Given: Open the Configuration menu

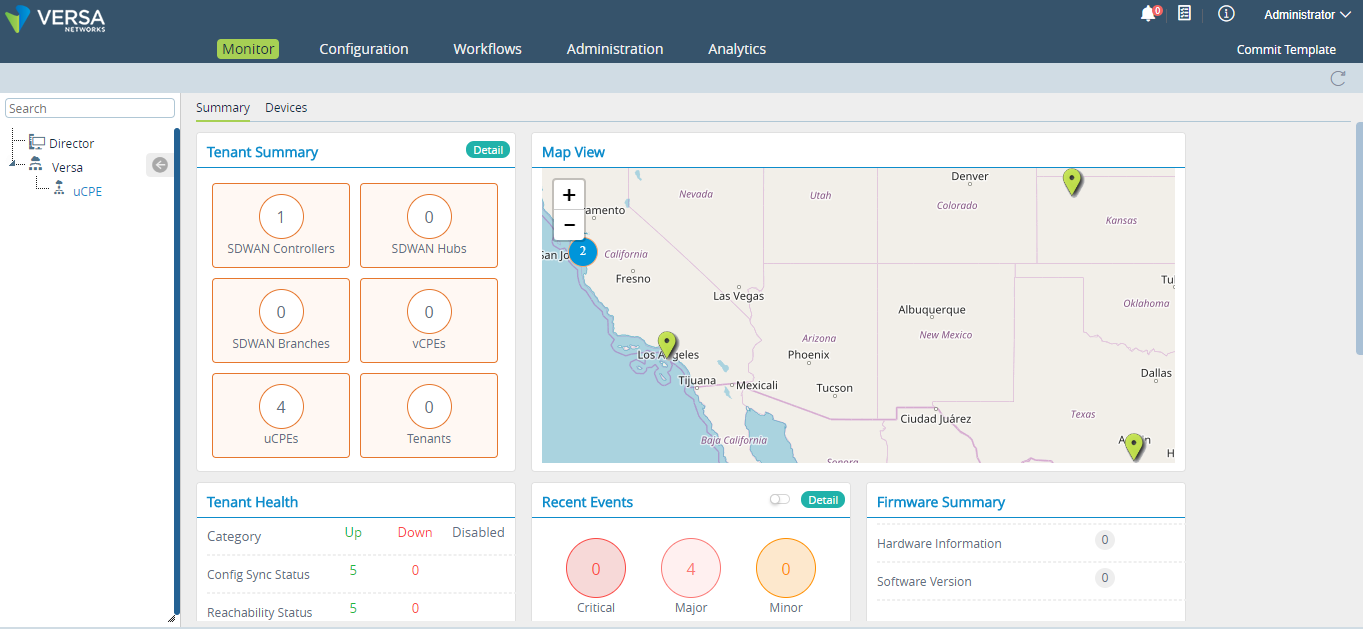Looking at the screenshot, I should click(364, 49).
